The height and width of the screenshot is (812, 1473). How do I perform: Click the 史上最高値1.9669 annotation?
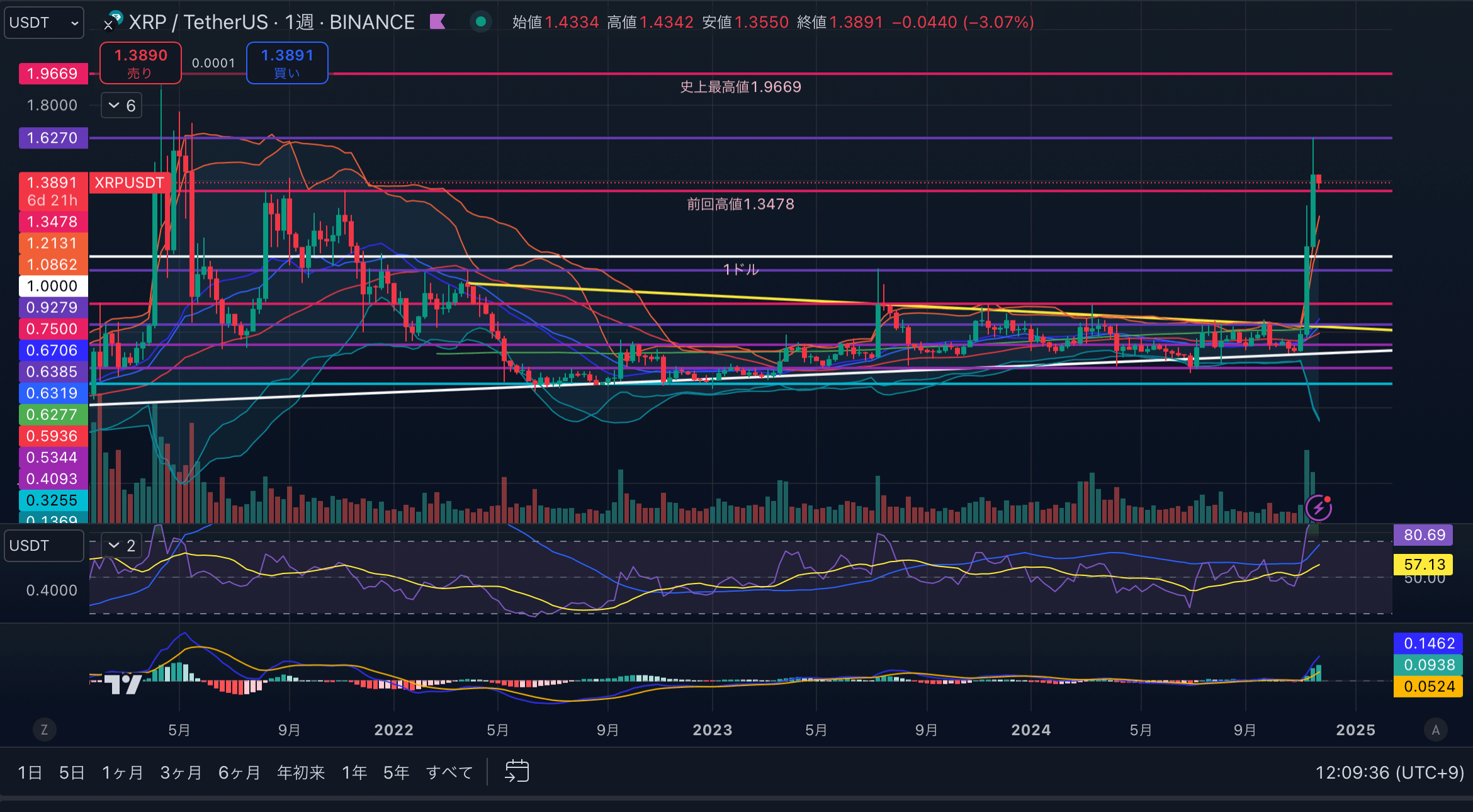[x=740, y=87]
